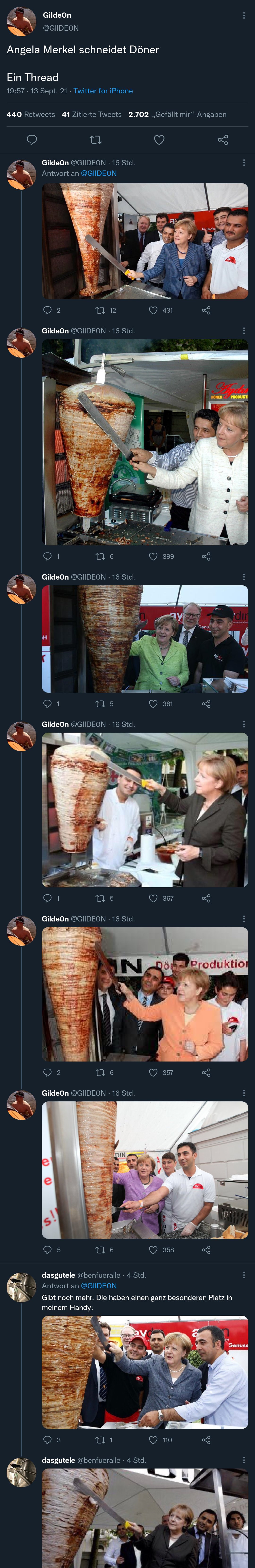Like the tweet with 399 likes
Screen dimensions: 255x1568
154,556
